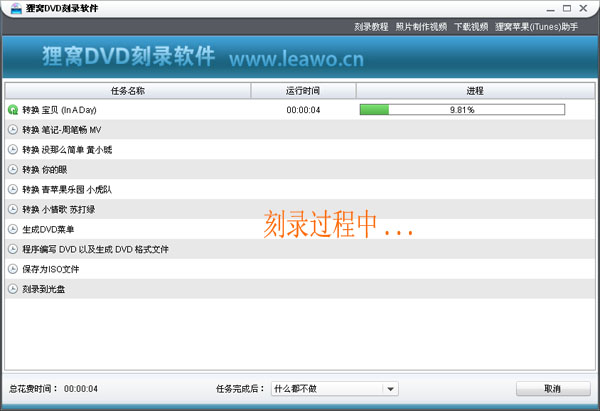Open the 任务完成后 dropdown arrow
Viewport: 600px width, 411px height.
tap(390, 389)
